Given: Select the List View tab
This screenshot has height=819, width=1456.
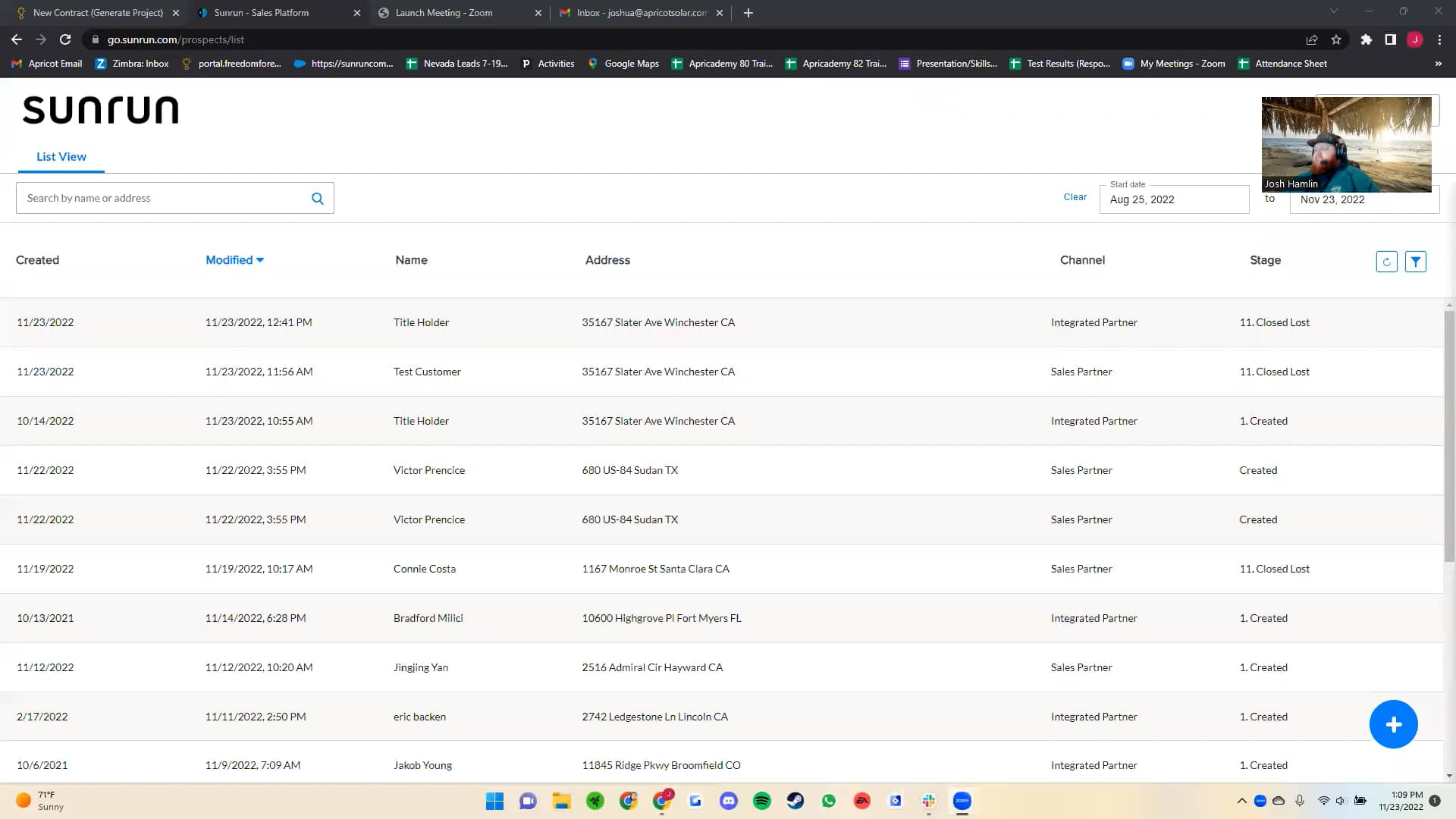Looking at the screenshot, I should tap(61, 157).
